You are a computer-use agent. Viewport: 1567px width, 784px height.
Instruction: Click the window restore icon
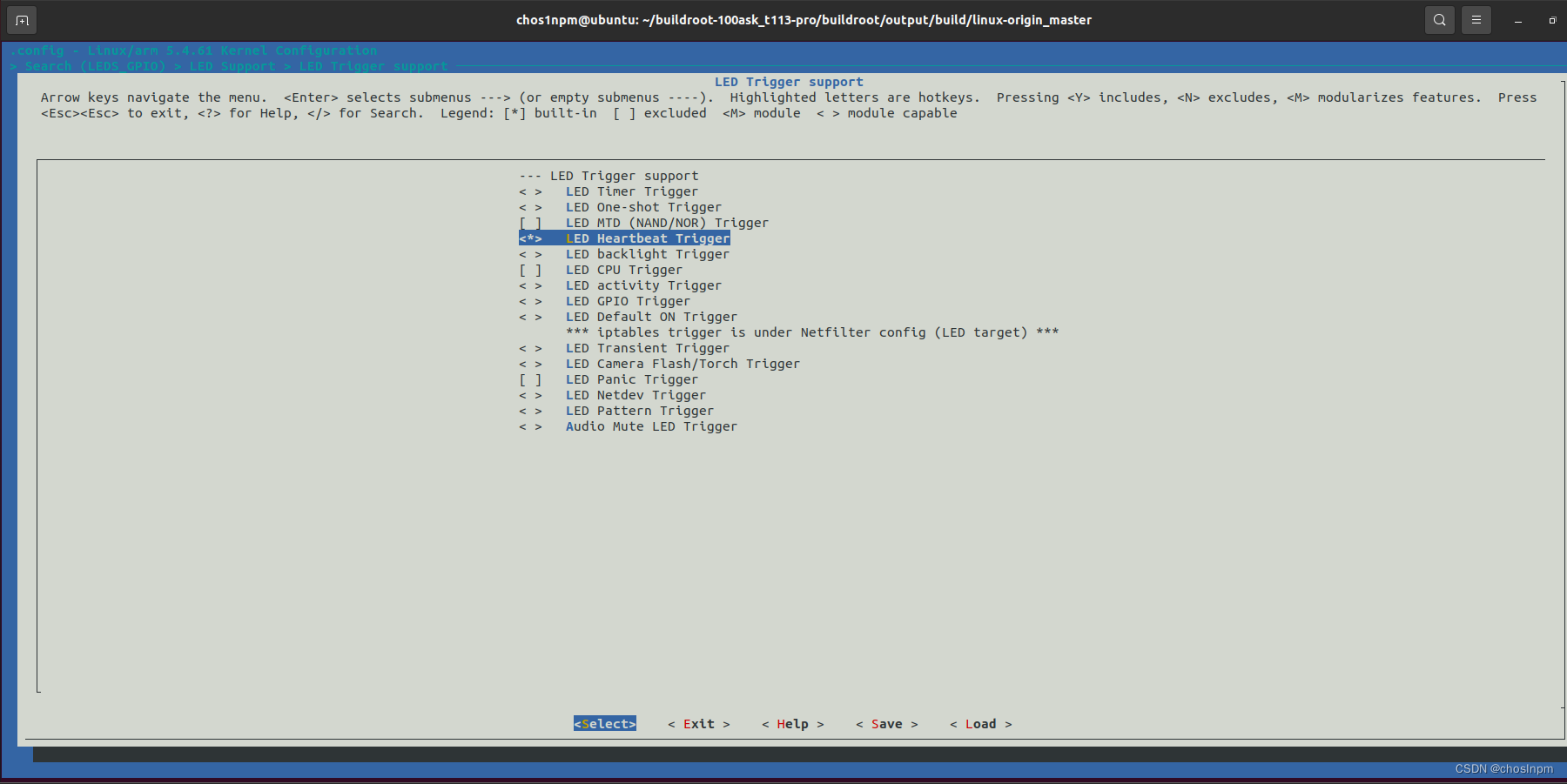(x=1551, y=19)
